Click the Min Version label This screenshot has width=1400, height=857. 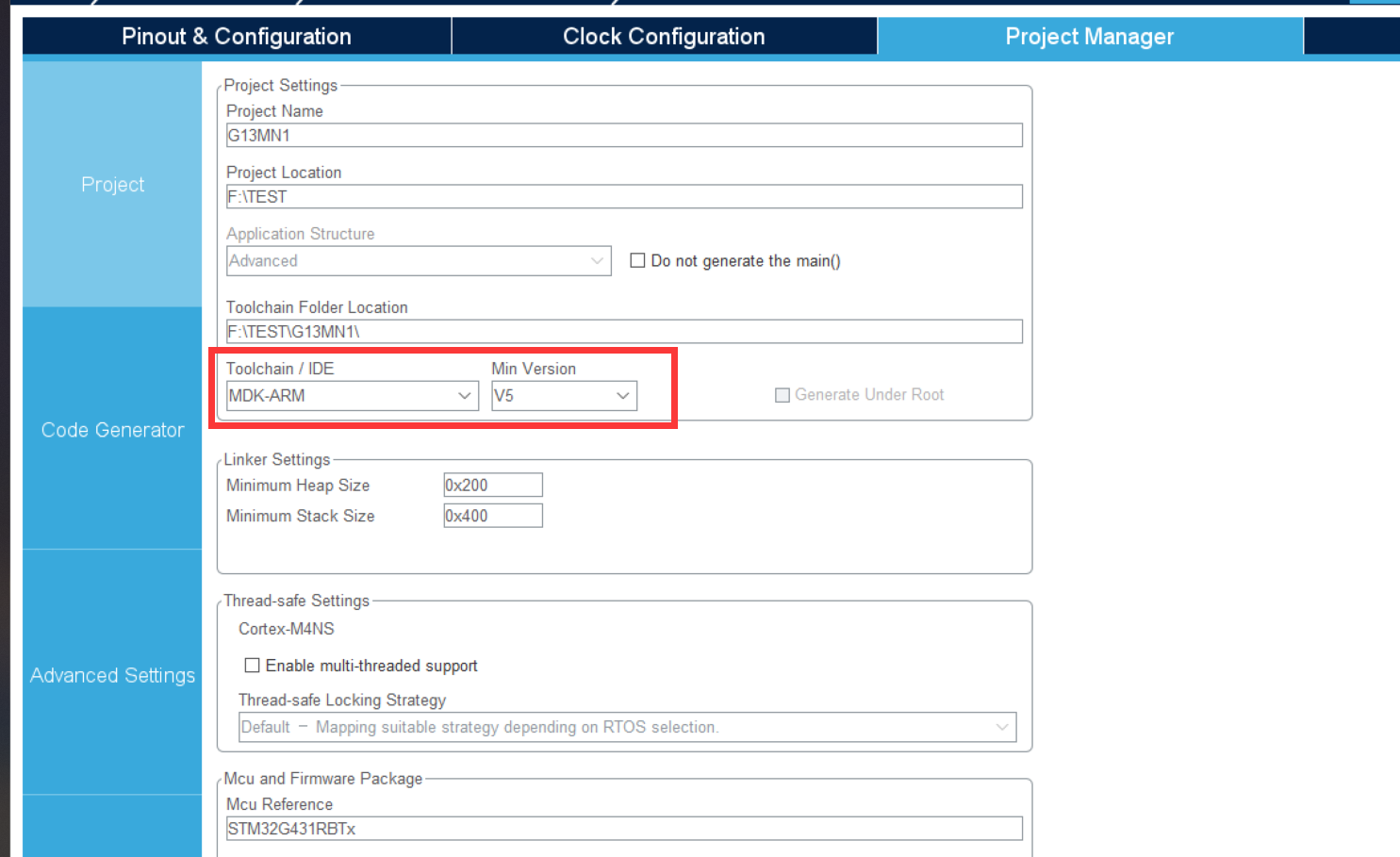[x=534, y=369]
